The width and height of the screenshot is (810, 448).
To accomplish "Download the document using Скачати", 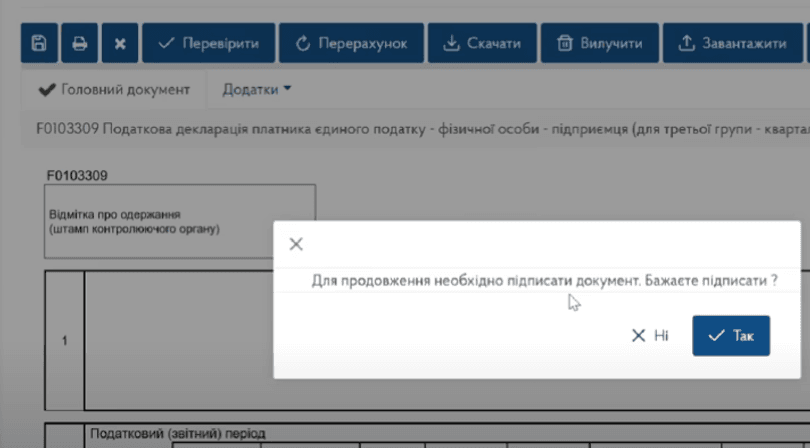I will 482,43.
